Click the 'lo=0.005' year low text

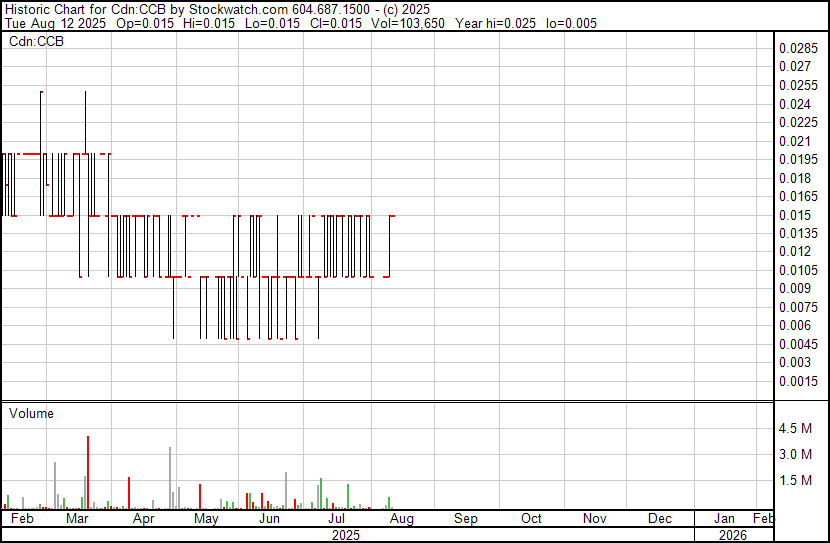click(572, 23)
